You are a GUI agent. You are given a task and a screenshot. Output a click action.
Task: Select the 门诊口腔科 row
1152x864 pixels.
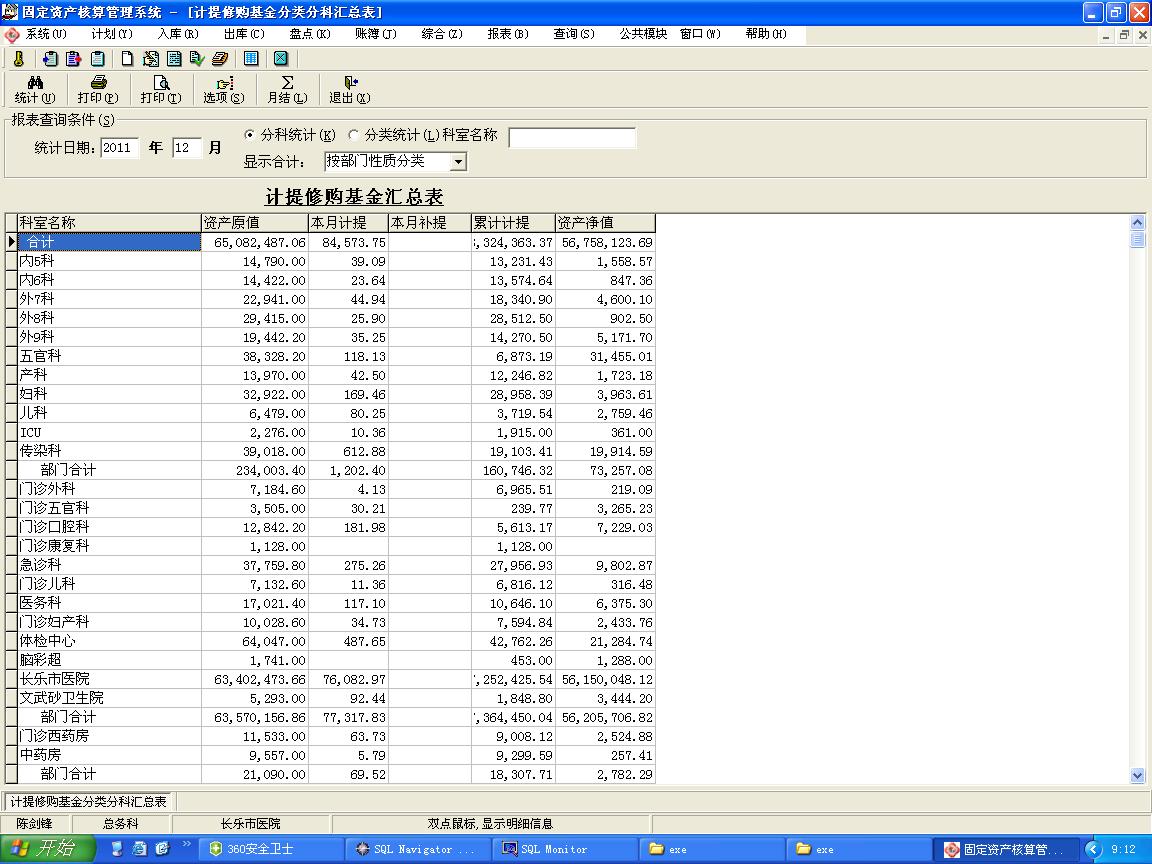[336, 528]
